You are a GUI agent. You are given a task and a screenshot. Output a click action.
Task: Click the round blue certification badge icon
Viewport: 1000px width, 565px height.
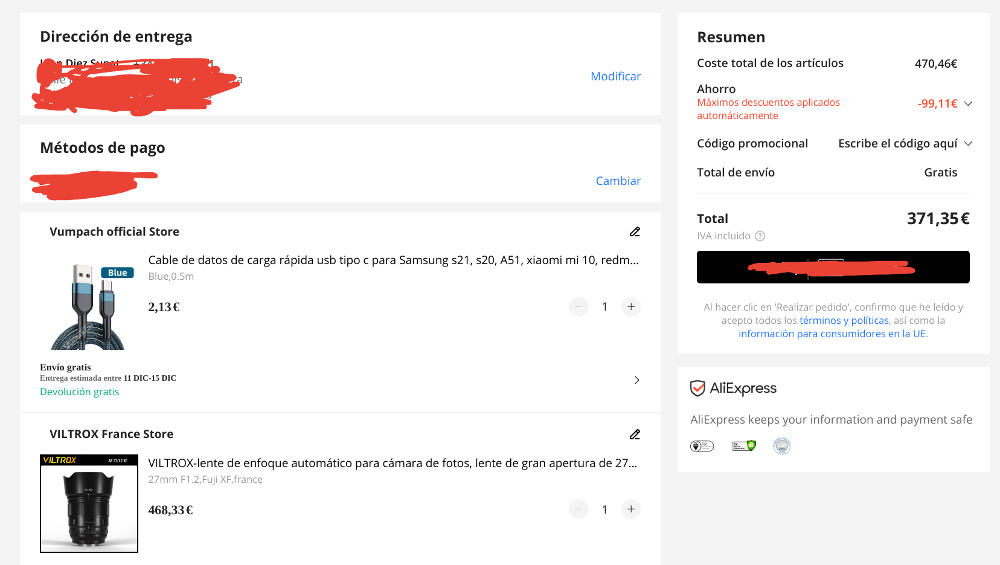[782, 446]
